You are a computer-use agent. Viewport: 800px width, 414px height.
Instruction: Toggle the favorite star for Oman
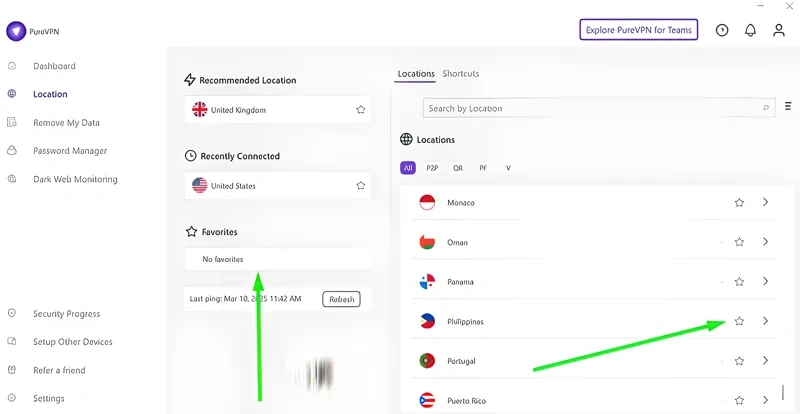coord(739,242)
